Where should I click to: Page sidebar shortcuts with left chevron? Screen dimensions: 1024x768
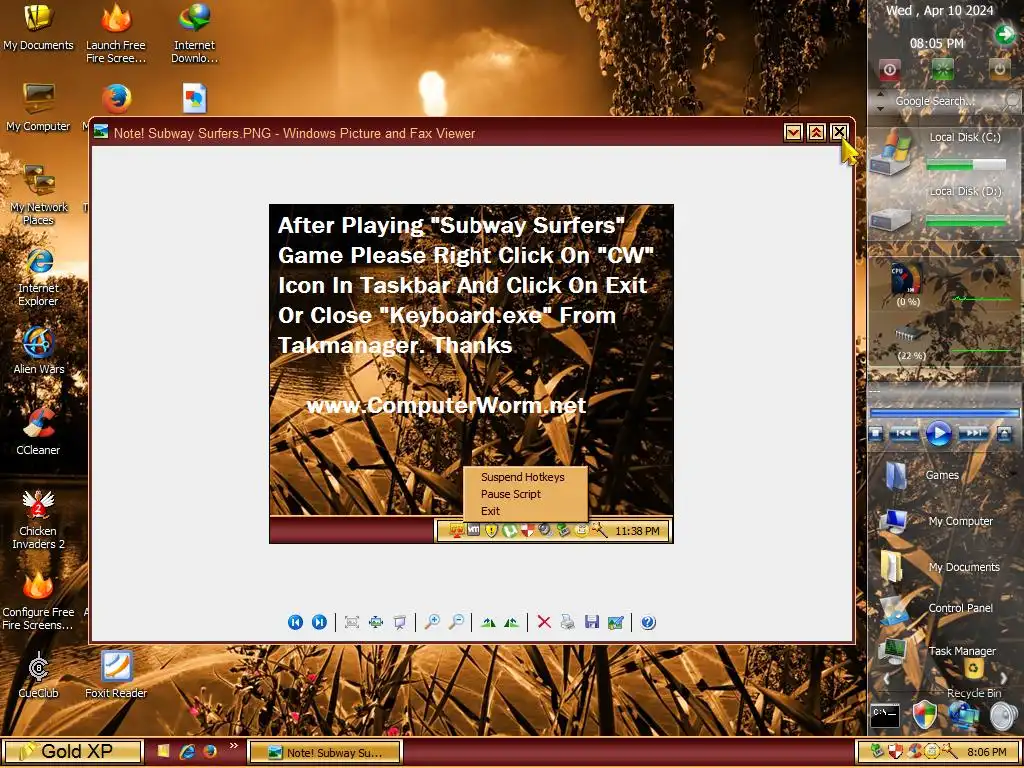click(886, 679)
